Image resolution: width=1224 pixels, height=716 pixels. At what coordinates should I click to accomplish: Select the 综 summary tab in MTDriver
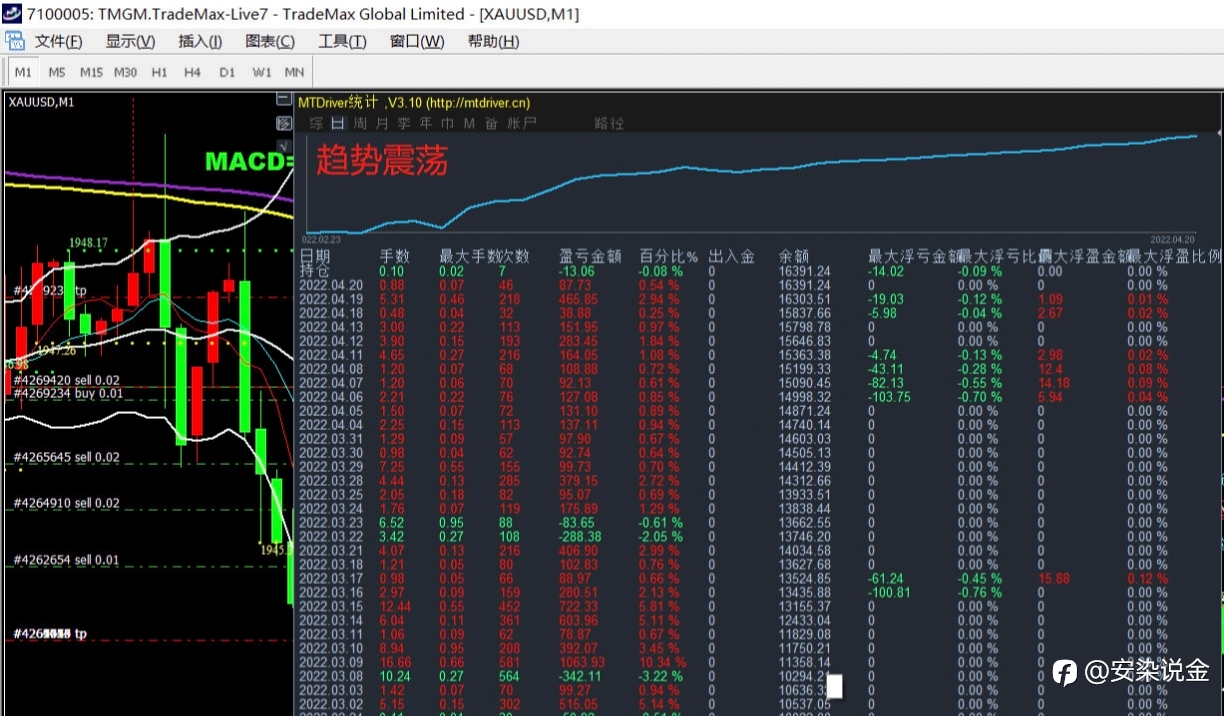click(316, 123)
